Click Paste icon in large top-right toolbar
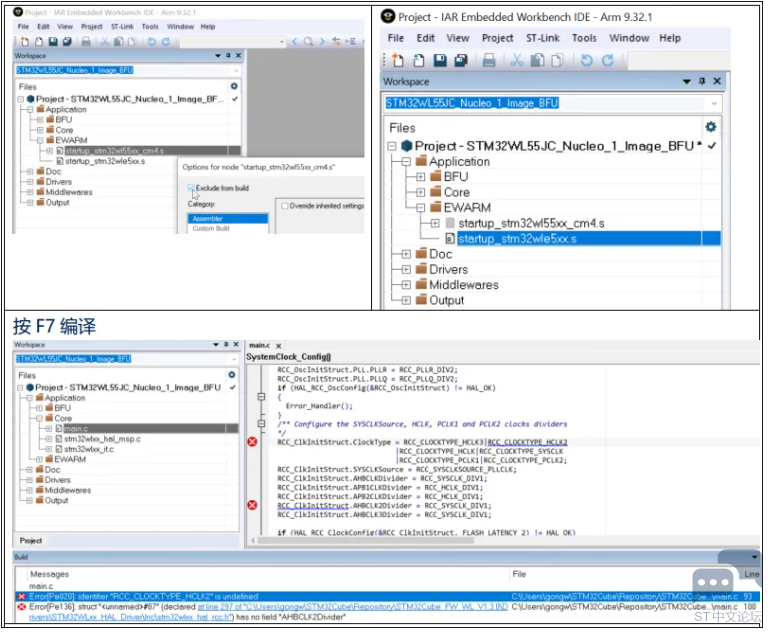The image size is (771, 632). 557,60
